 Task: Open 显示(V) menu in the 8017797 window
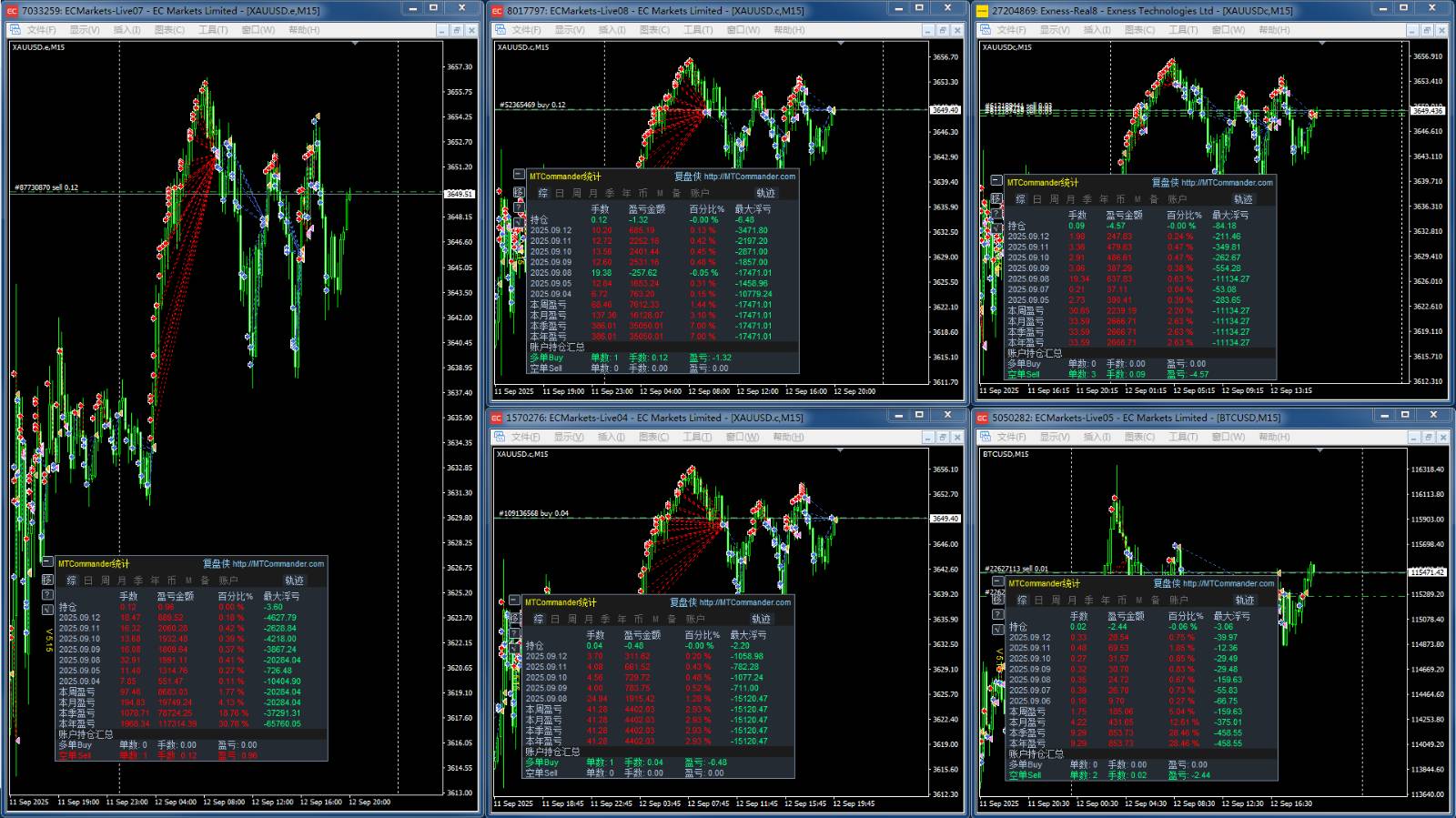pos(570,30)
